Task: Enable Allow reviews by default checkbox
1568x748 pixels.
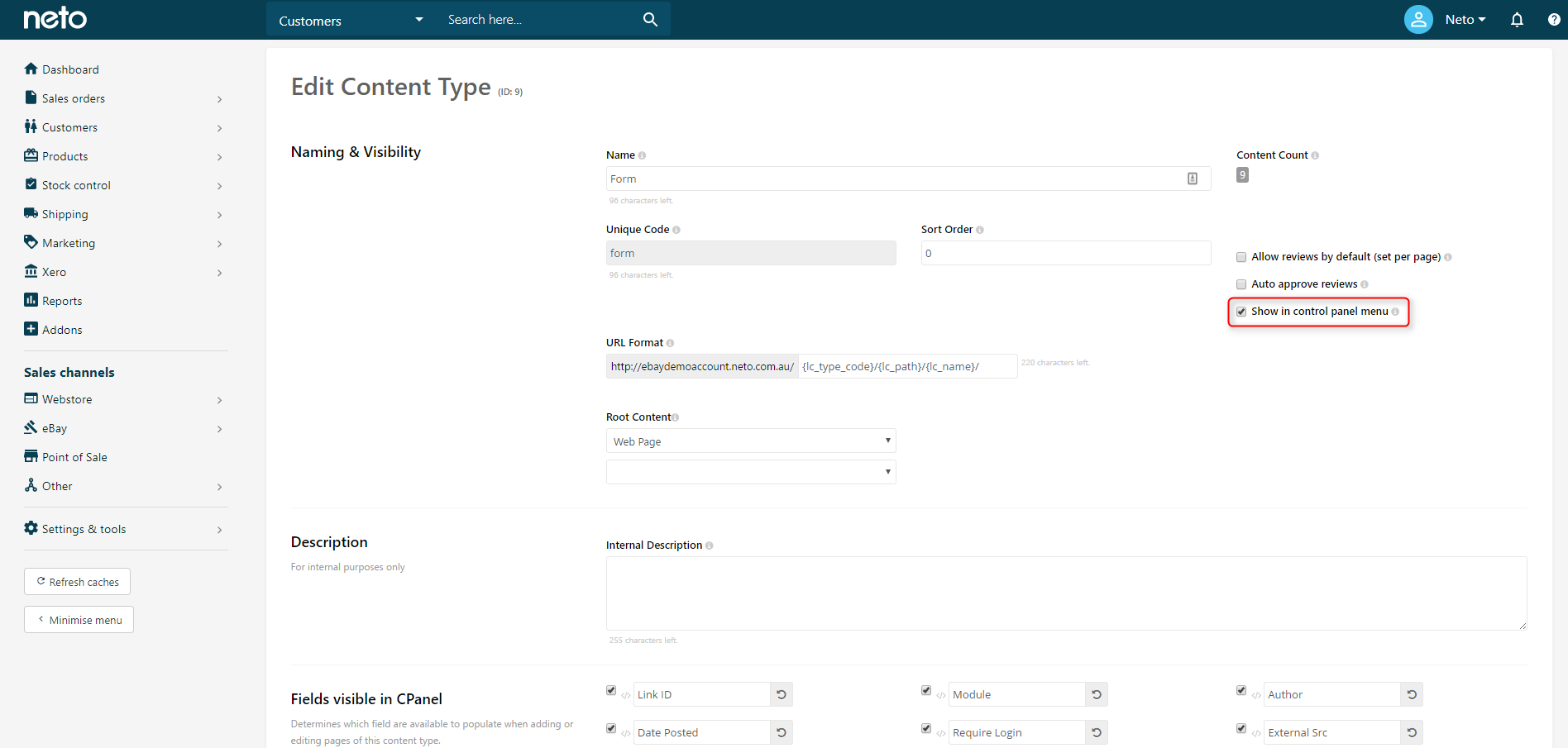Action: (x=1241, y=257)
